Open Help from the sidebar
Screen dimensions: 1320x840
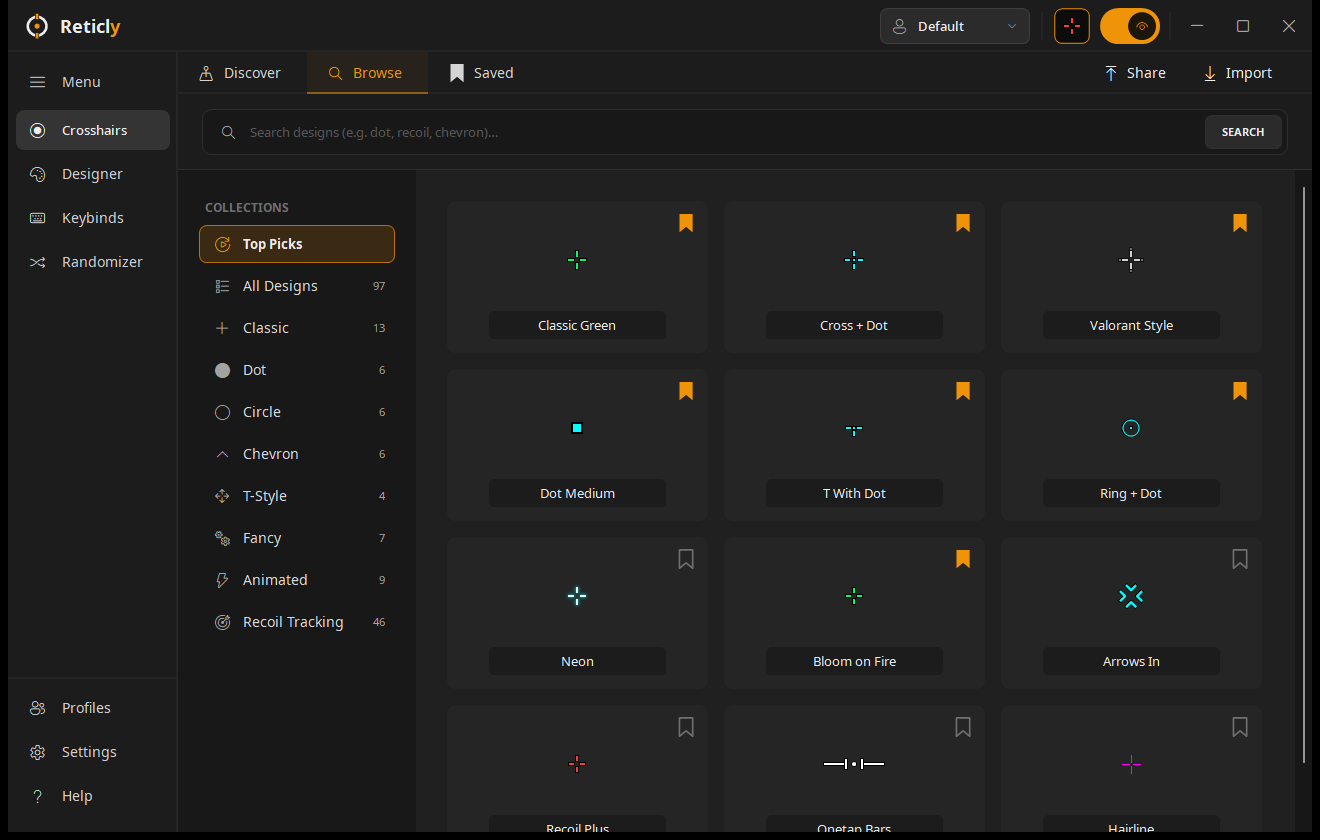(93, 796)
